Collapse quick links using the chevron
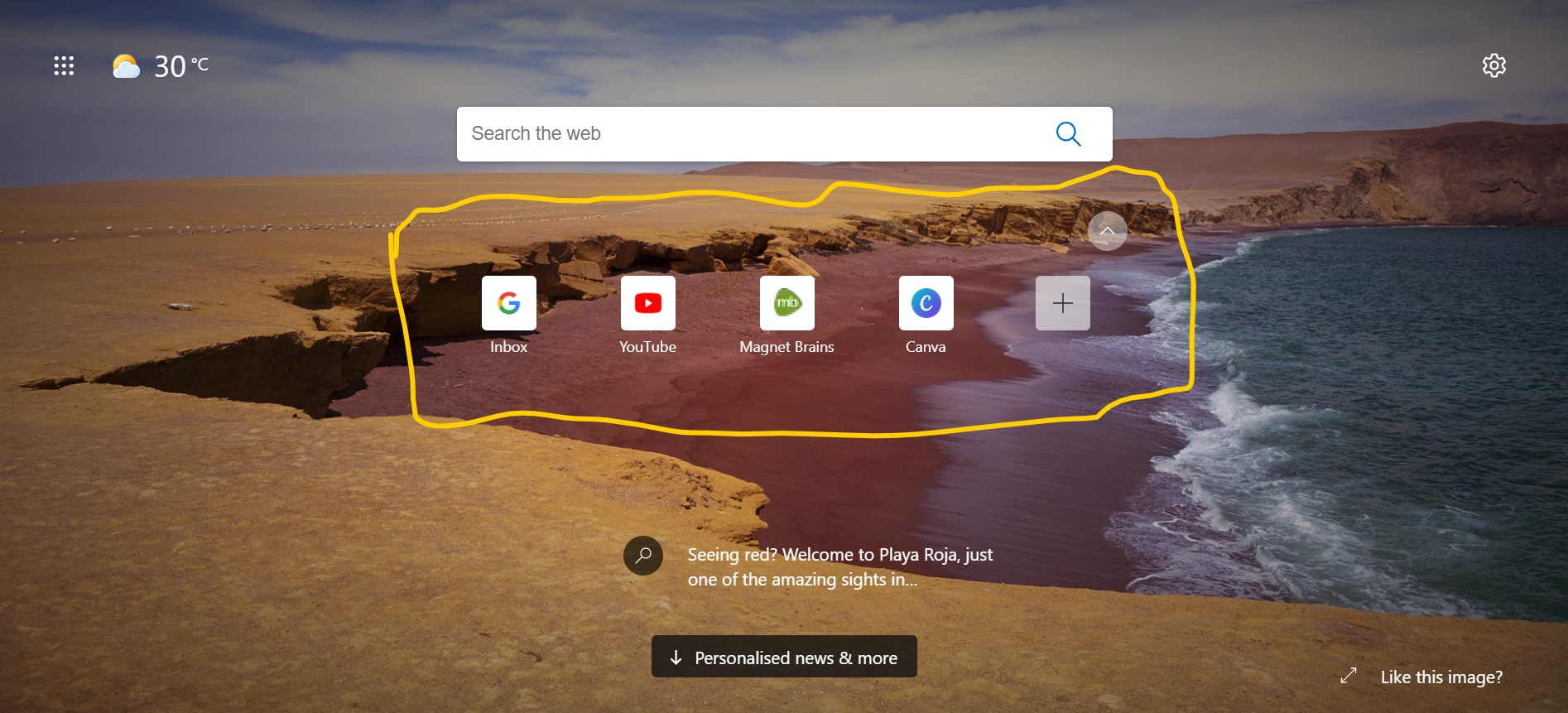Screen dimensions: 1568x713 1107,231
